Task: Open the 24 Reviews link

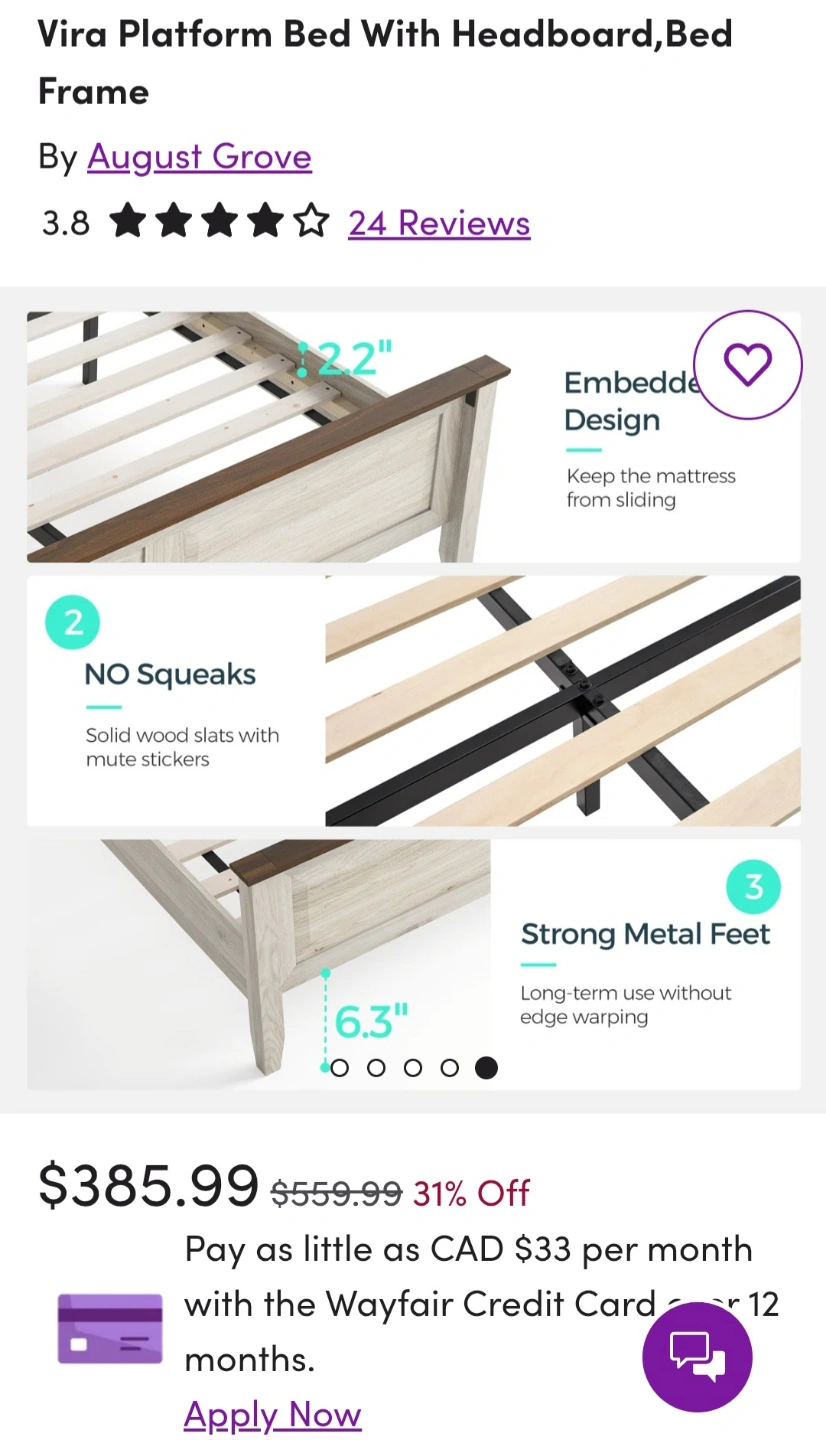Action: [439, 222]
